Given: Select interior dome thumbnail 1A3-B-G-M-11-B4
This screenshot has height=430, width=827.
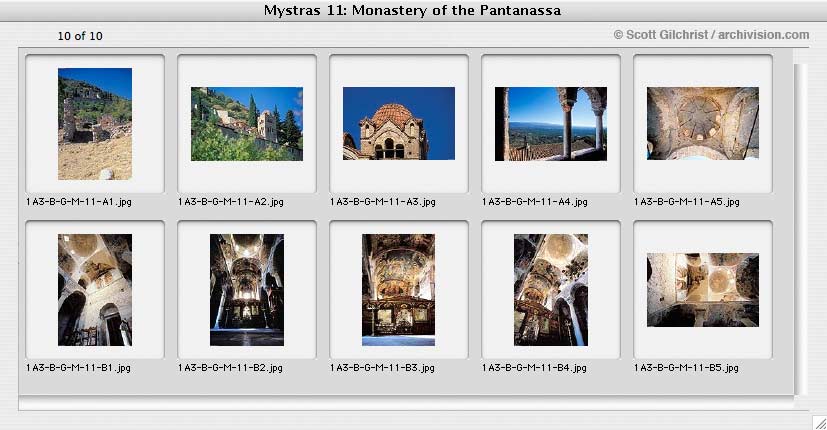Looking at the screenshot, I should point(551,290).
